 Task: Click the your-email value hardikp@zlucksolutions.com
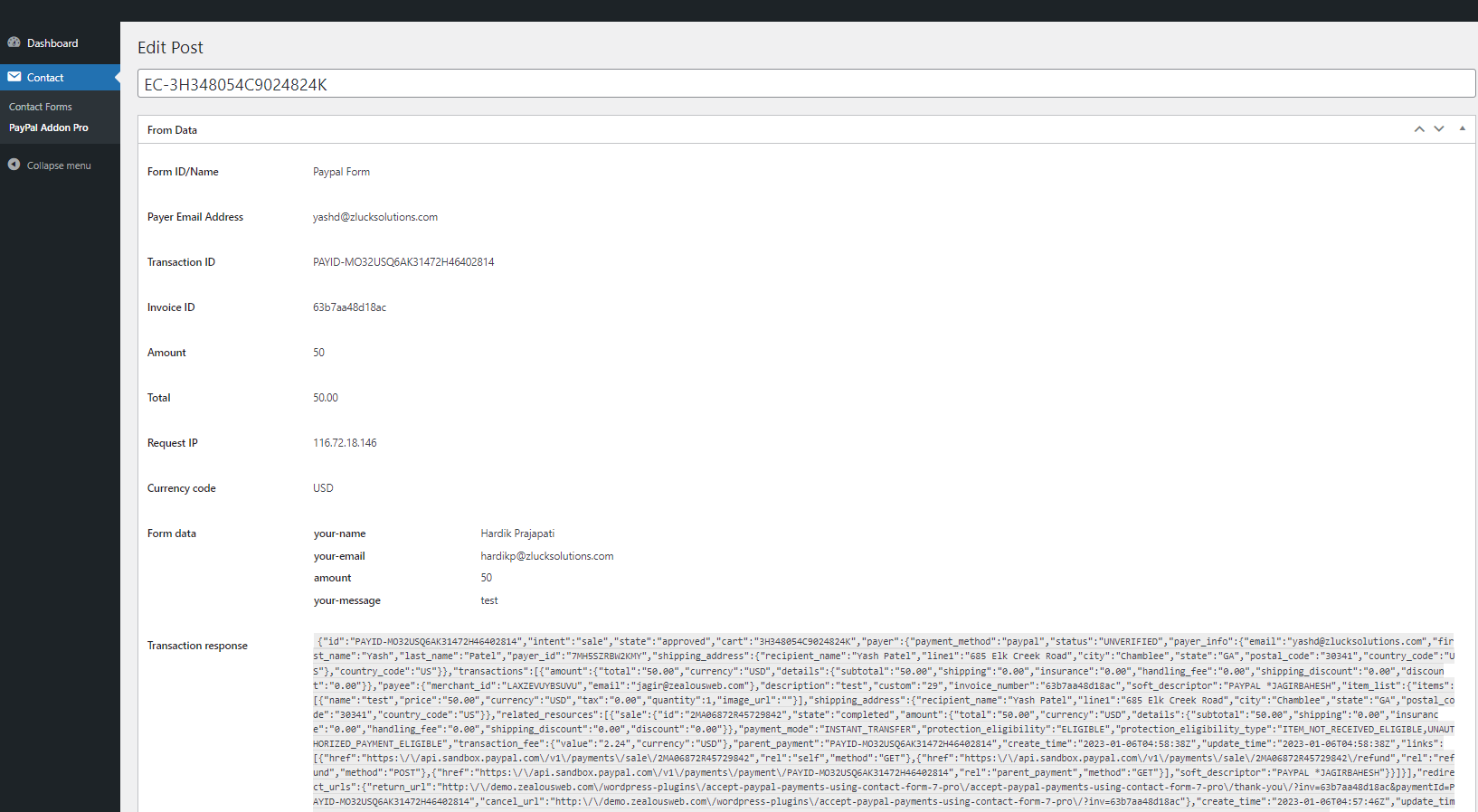pyautogui.click(x=546, y=556)
